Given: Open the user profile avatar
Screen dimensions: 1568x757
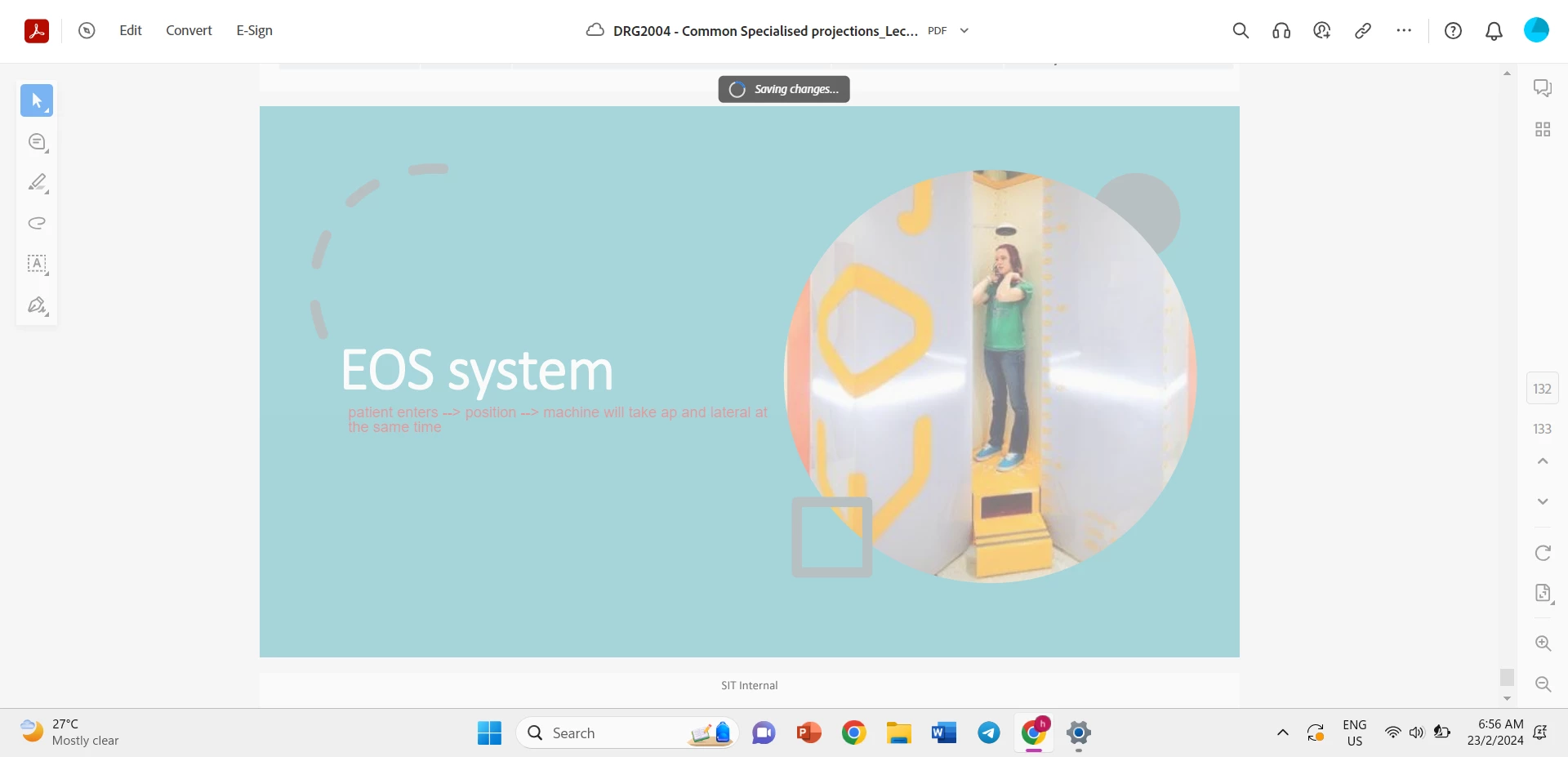Looking at the screenshot, I should (x=1536, y=30).
